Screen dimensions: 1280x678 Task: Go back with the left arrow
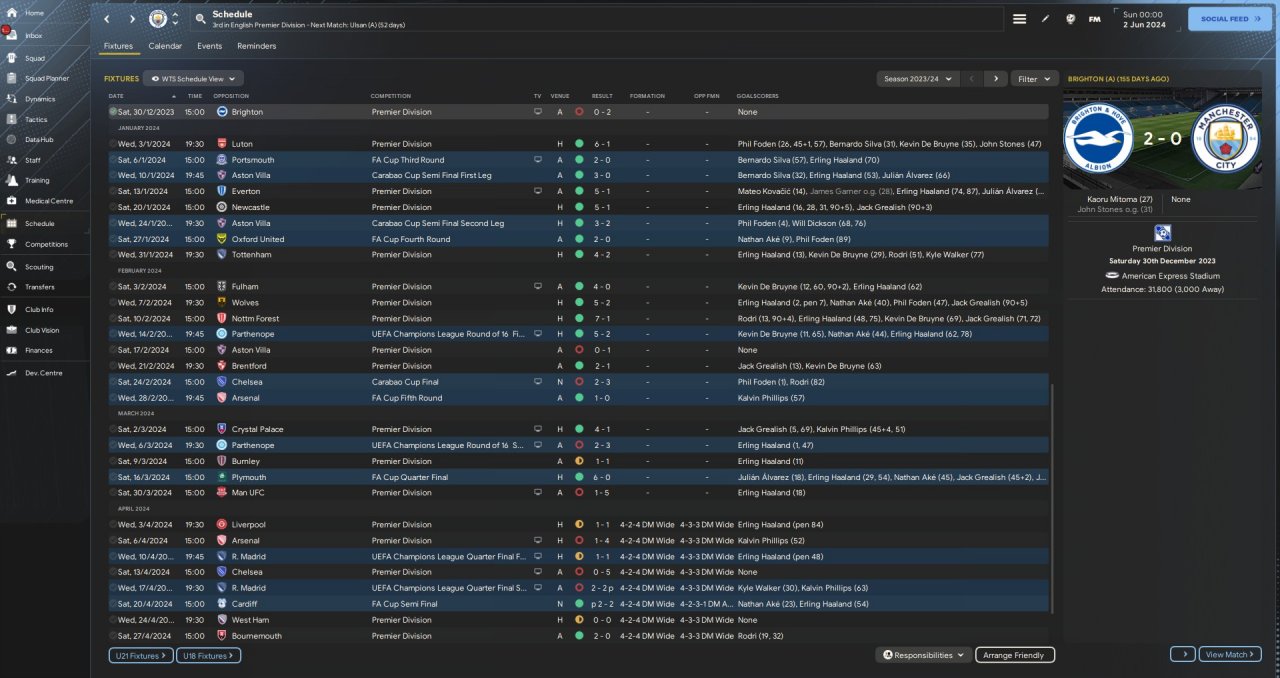(x=107, y=19)
